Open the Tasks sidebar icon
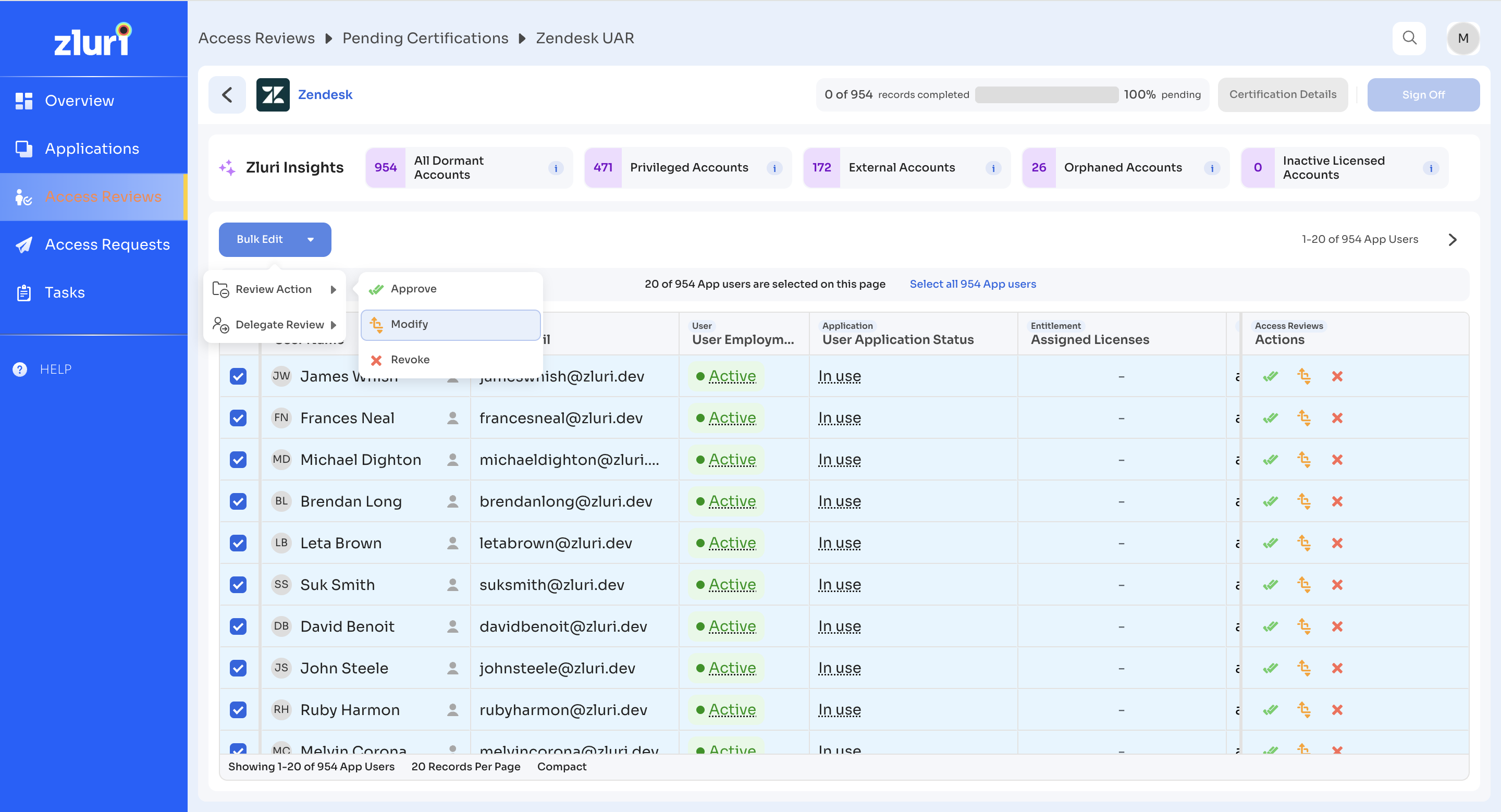1501x812 pixels. [x=24, y=292]
